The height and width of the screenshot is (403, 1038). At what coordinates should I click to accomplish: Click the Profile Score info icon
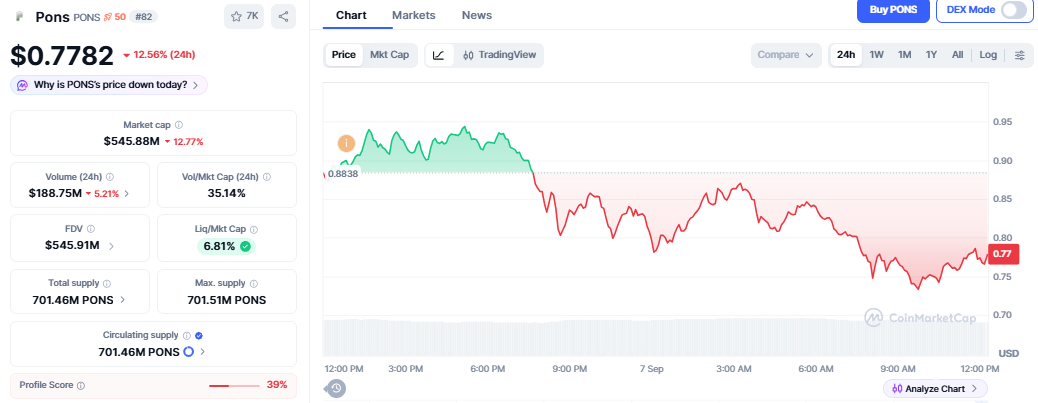pos(81,385)
